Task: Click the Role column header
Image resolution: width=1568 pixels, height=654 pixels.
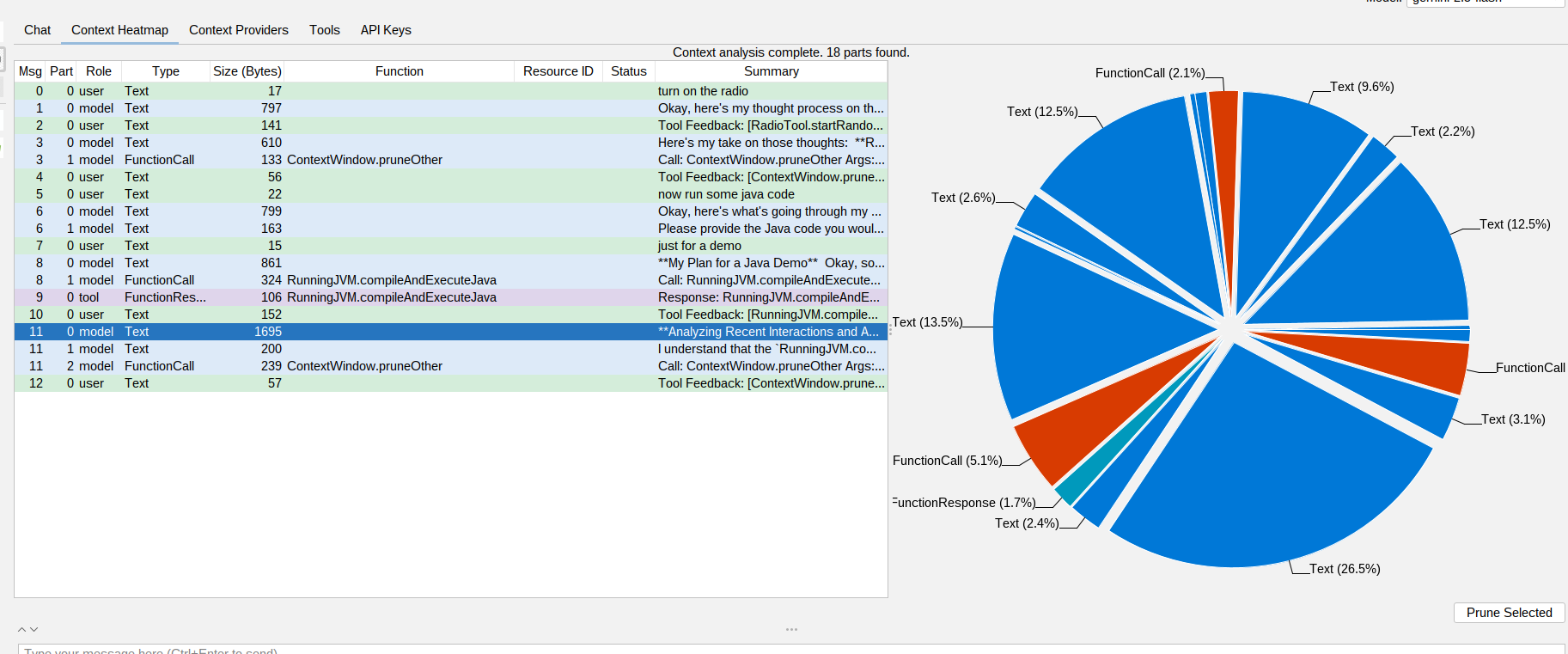Action: [x=98, y=71]
